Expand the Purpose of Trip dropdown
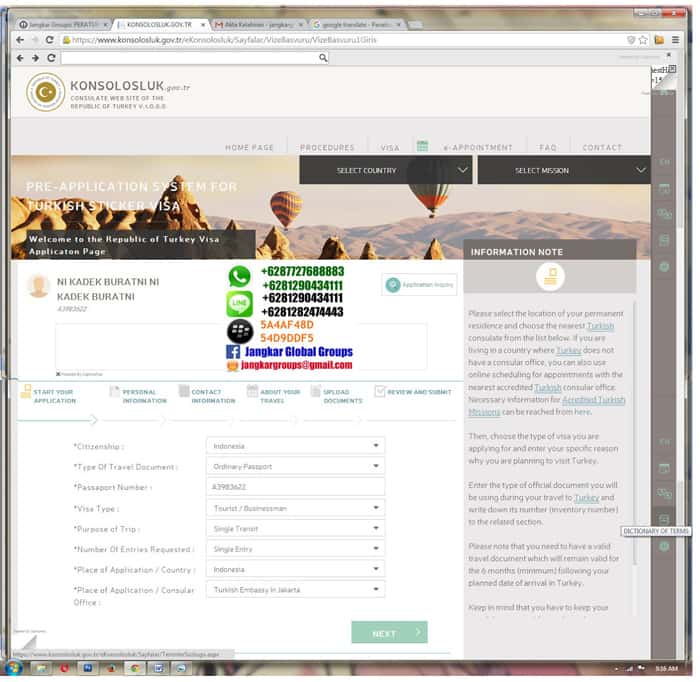This screenshot has height=682, width=700. [x=295, y=529]
